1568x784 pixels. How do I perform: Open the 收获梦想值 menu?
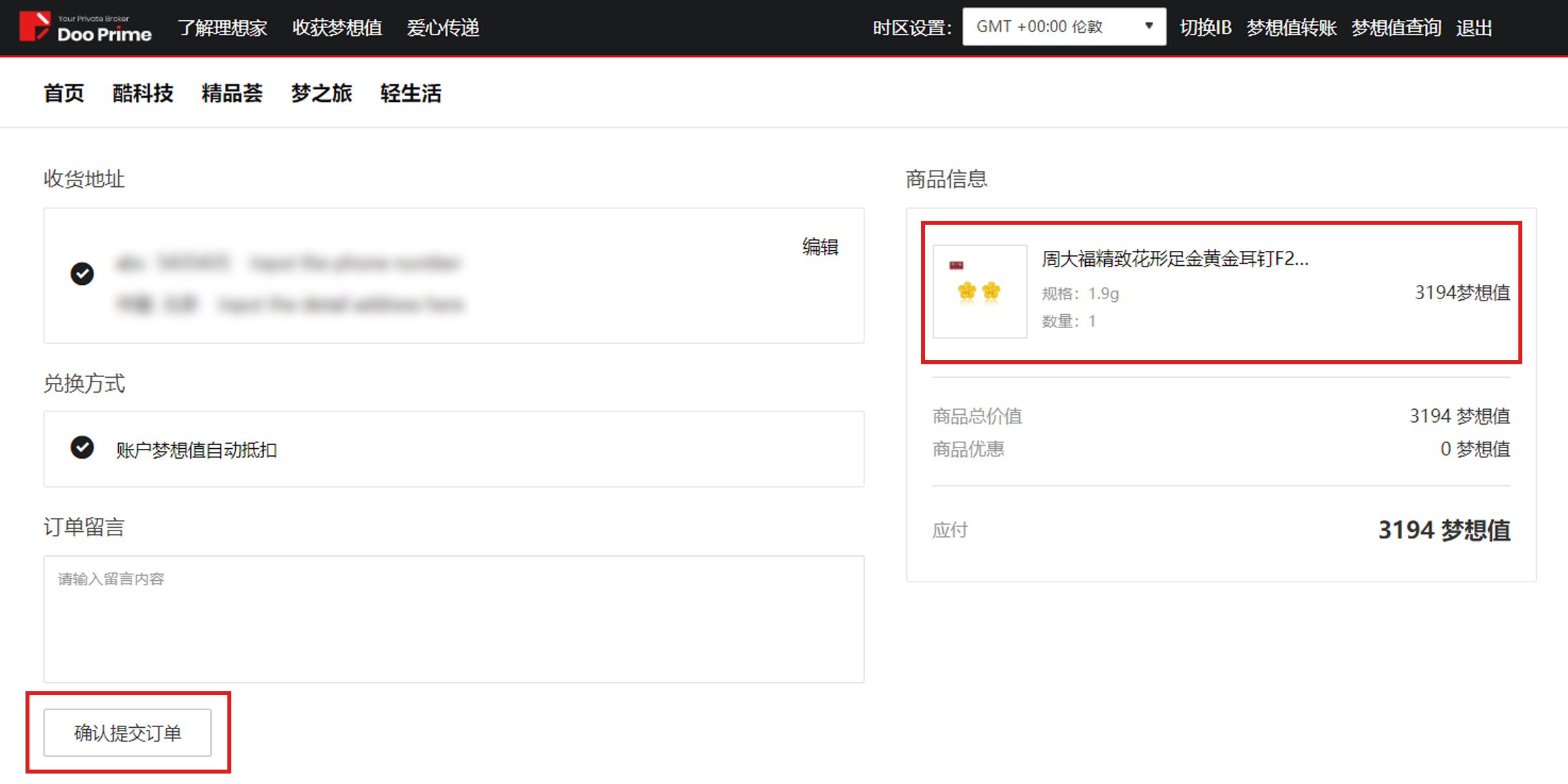coord(337,28)
